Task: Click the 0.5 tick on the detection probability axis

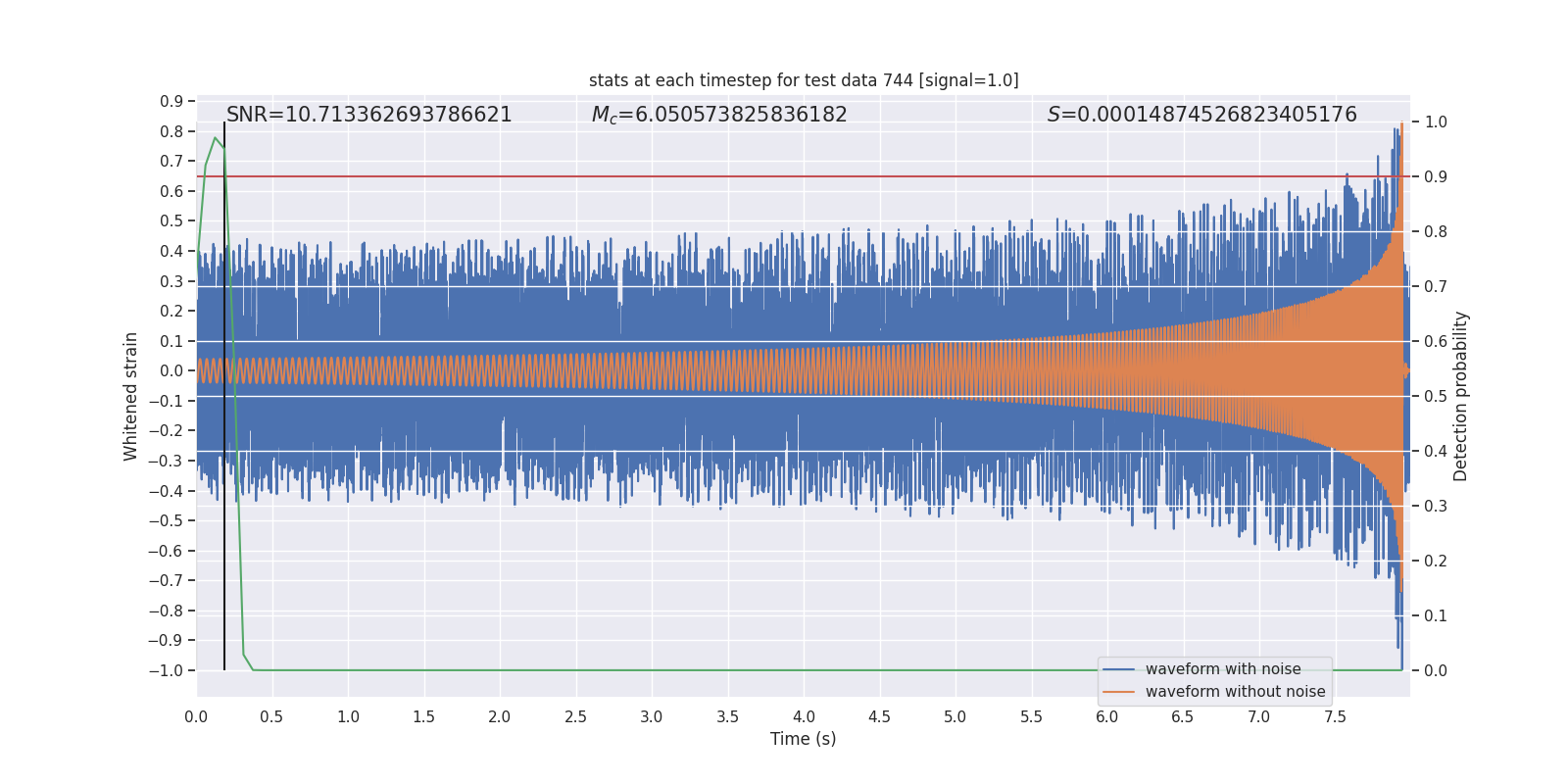Action: [1436, 396]
